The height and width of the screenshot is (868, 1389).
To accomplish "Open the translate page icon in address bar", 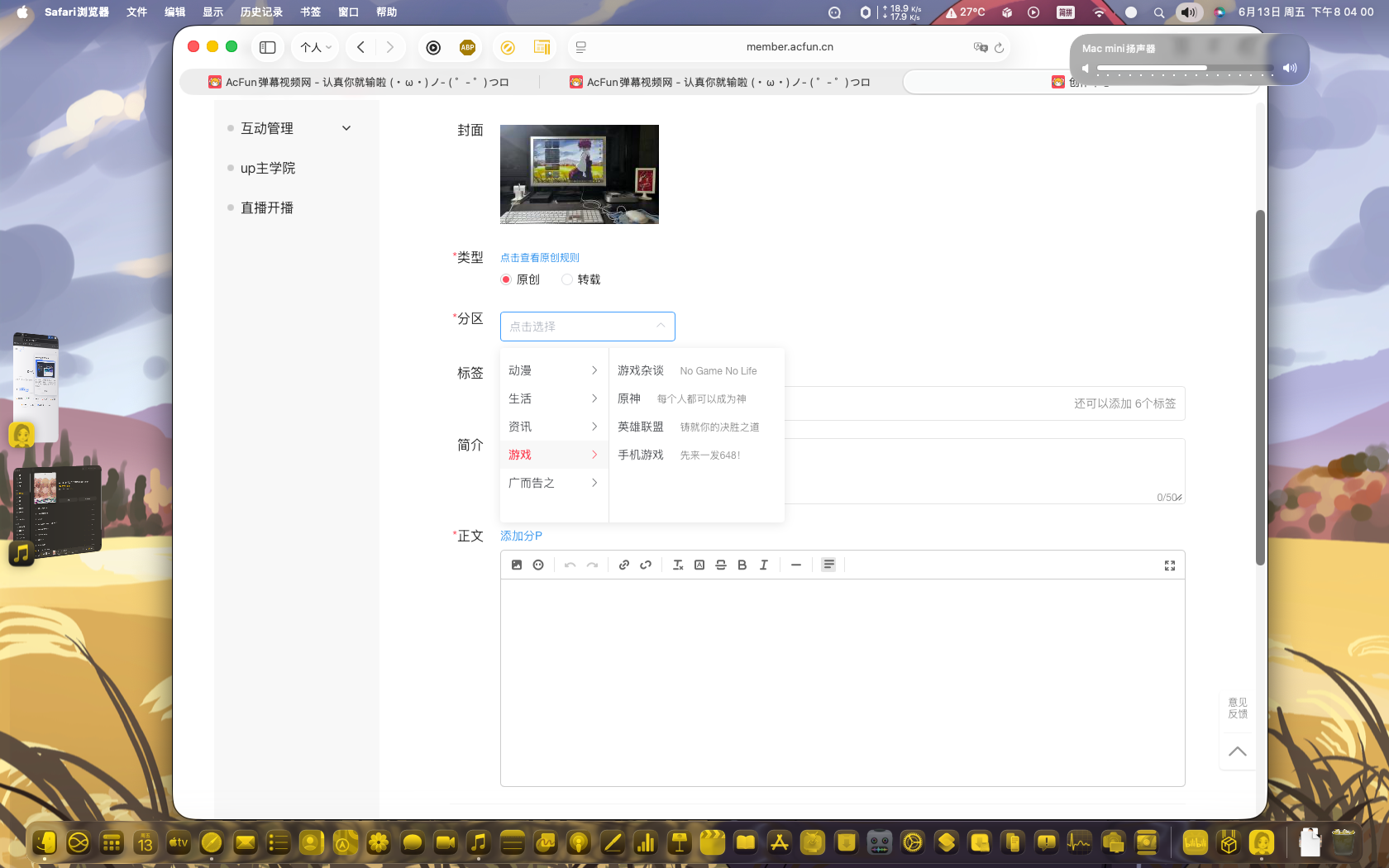I will (981, 47).
